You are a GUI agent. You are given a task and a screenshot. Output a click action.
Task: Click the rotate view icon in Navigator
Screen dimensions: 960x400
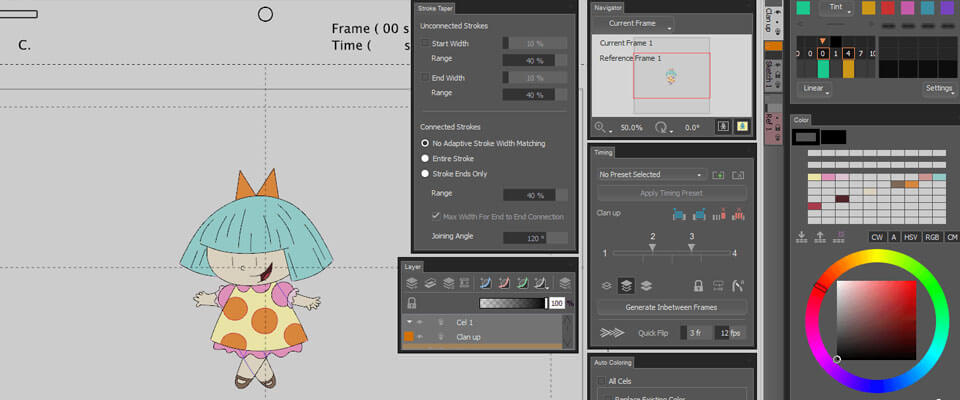[660, 127]
